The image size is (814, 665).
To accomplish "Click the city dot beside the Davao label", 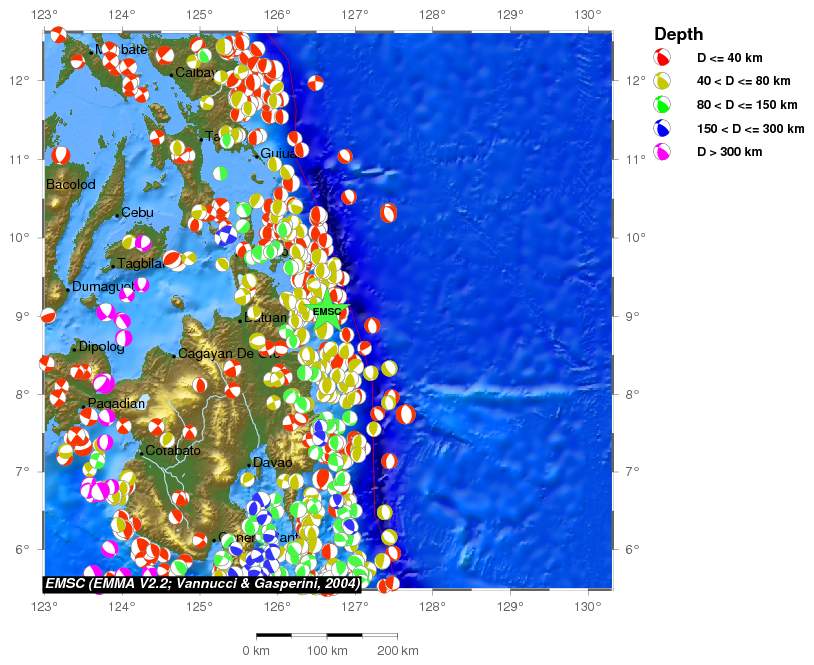I will click(x=249, y=465).
